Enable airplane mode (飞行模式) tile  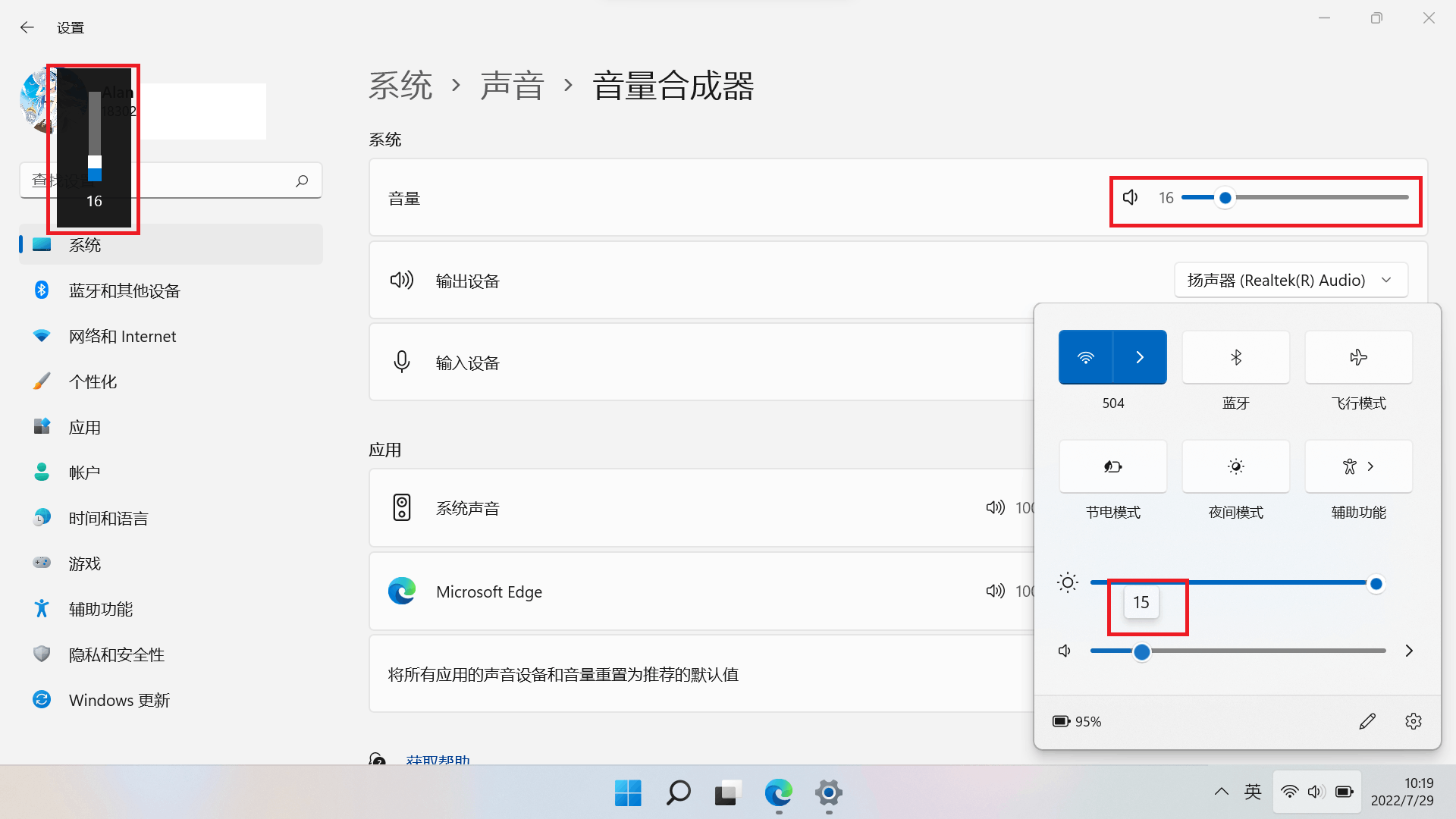coord(1358,357)
